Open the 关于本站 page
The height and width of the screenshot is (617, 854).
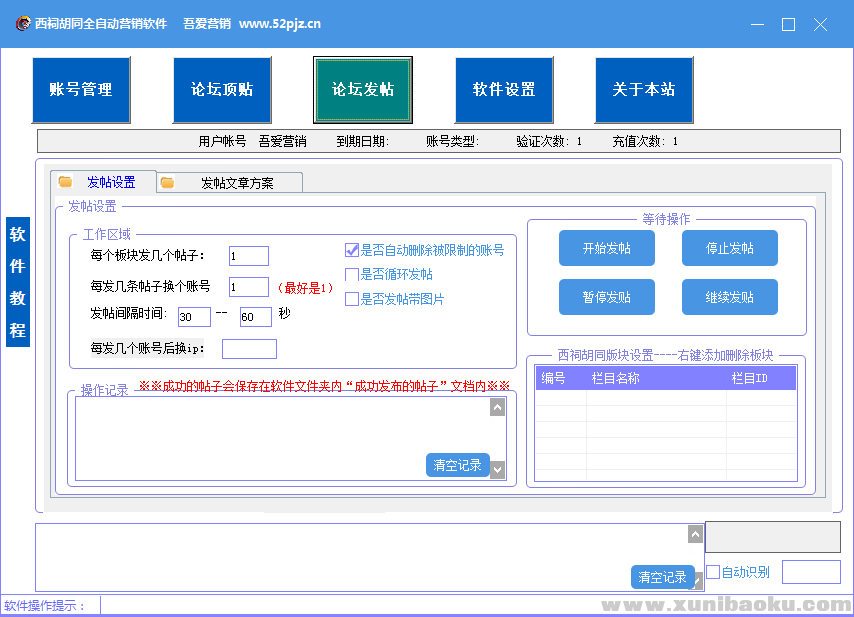click(x=644, y=90)
